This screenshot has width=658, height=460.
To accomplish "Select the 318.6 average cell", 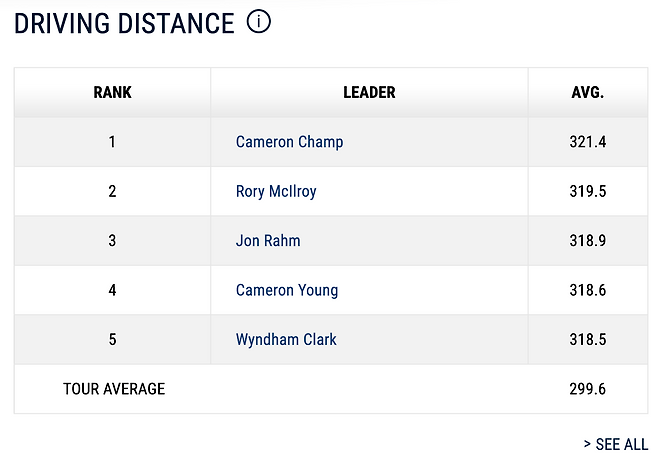I will [x=588, y=290].
